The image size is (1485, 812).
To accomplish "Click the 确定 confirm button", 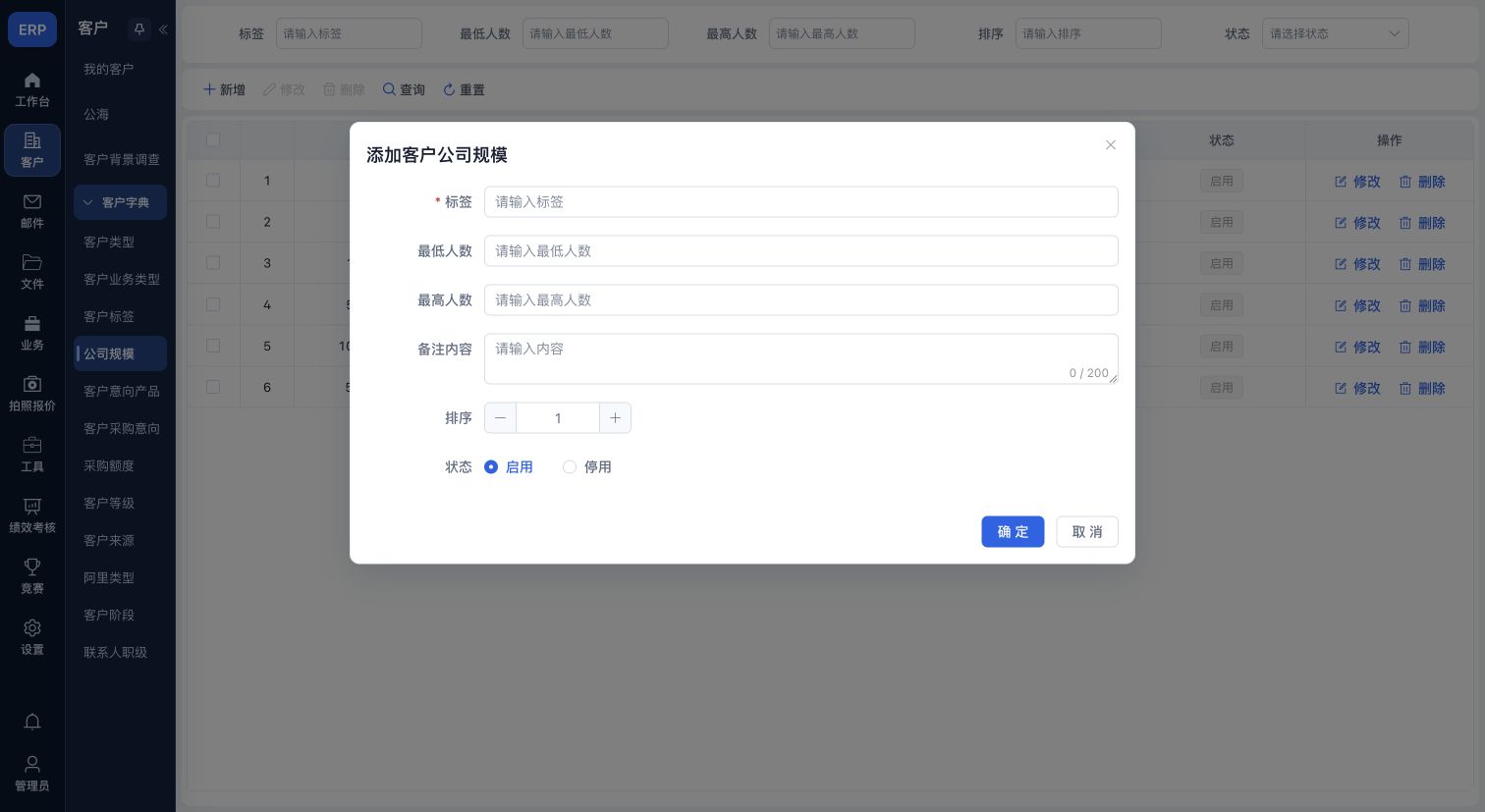I will [x=1013, y=532].
